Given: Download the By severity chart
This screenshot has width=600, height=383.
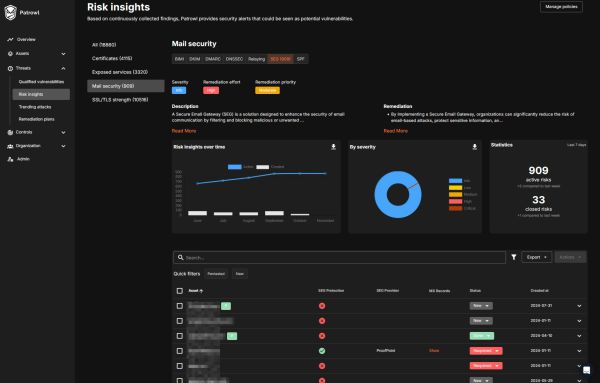Looking at the screenshot, I should click(474, 147).
